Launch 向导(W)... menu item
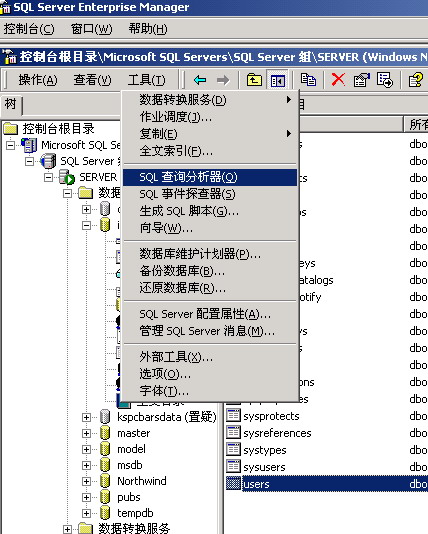Image resolution: width=428 pixels, height=534 pixels. (210, 228)
